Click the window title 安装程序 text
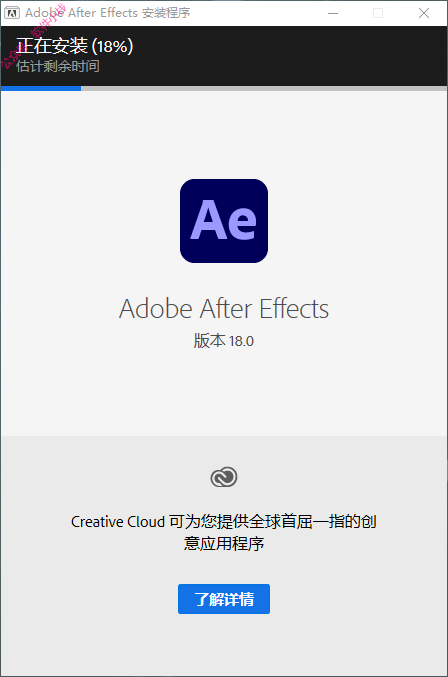Image resolution: width=448 pixels, height=677 pixels. click(x=166, y=13)
